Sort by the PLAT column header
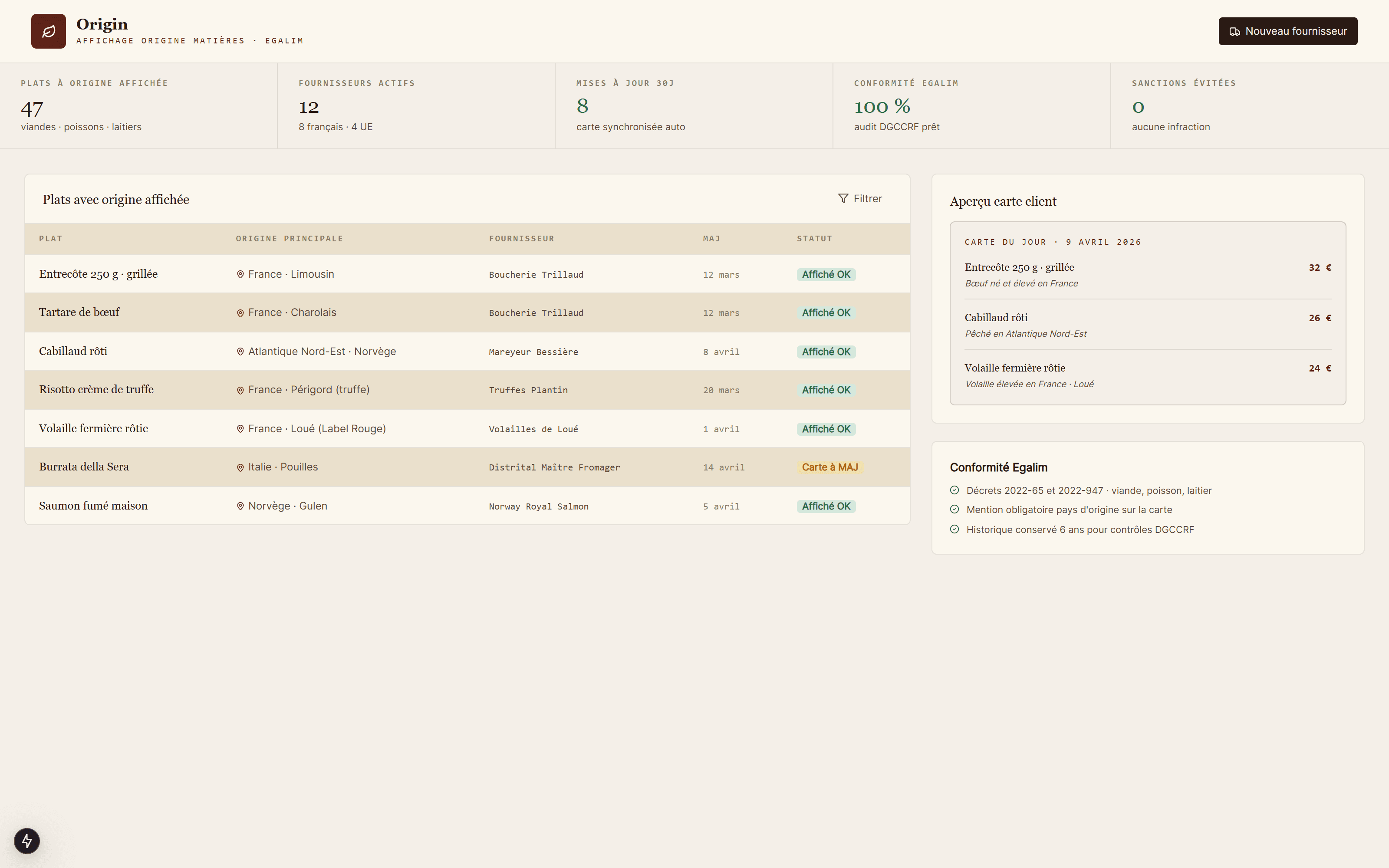The width and height of the screenshot is (1389, 868). tap(50, 239)
